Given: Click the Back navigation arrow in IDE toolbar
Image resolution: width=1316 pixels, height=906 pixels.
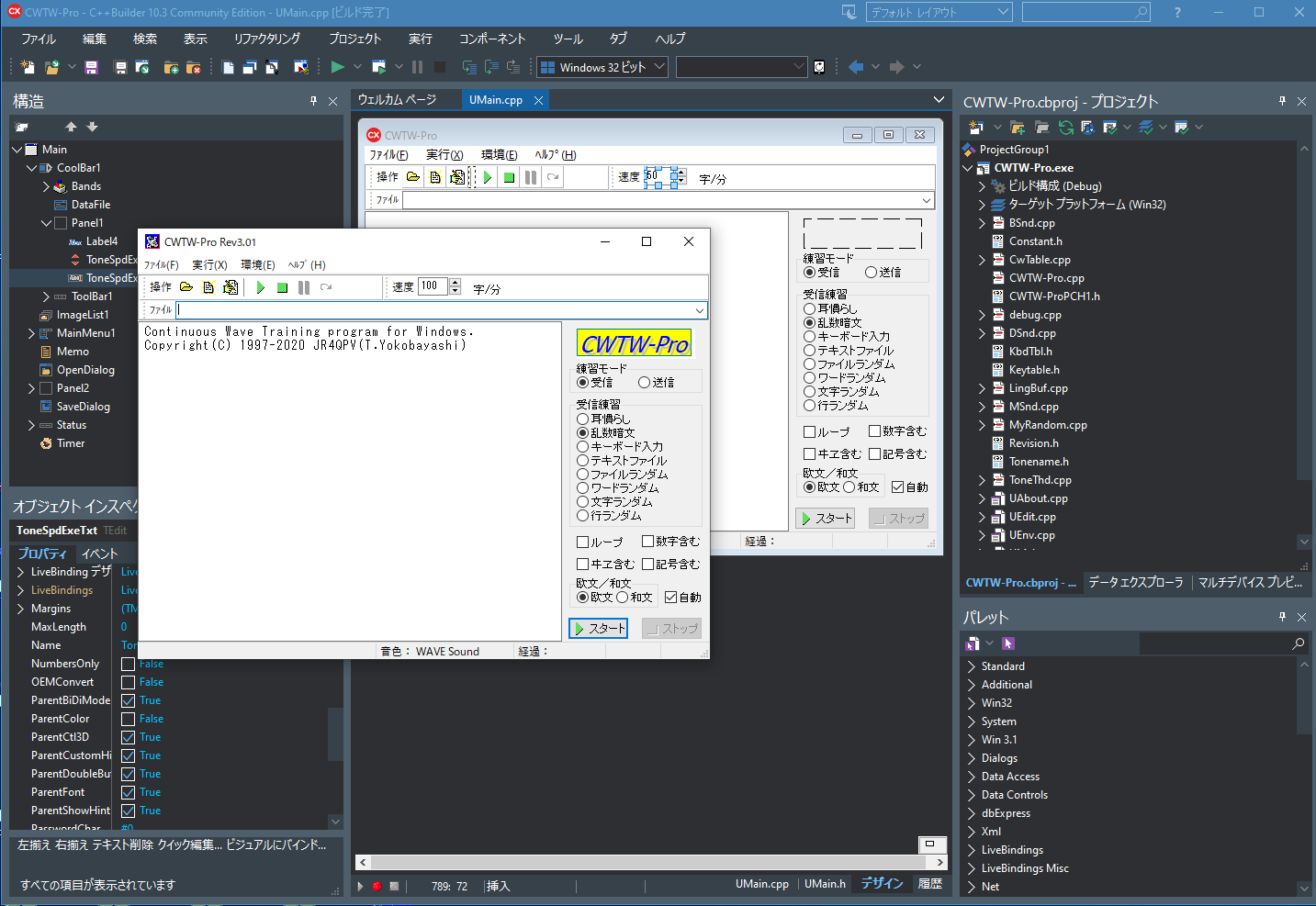Looking at the screenshot, I should point(856,67).
